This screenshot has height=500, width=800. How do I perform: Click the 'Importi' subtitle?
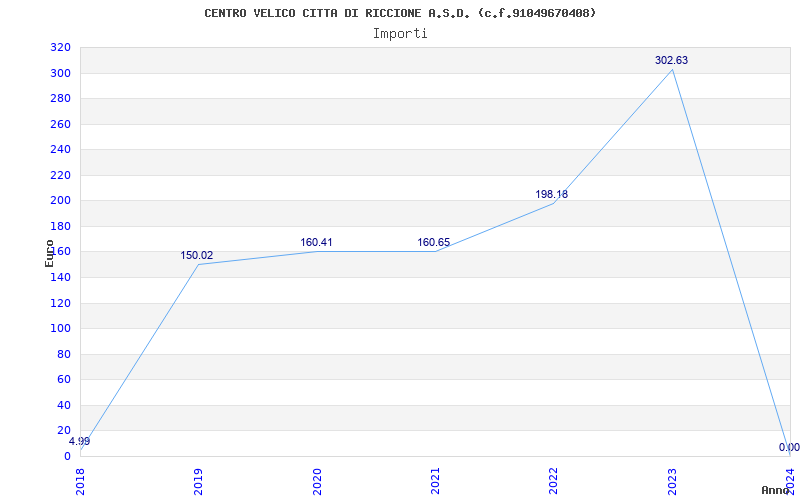click(400, 34)
